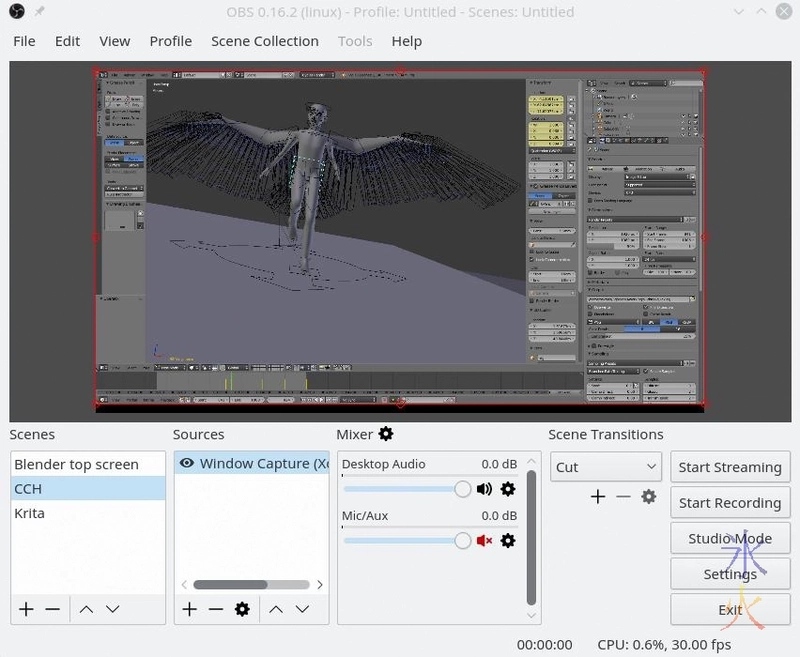
Task: Mute the Desktop Audio speaker
Action: tap(485, 489)
